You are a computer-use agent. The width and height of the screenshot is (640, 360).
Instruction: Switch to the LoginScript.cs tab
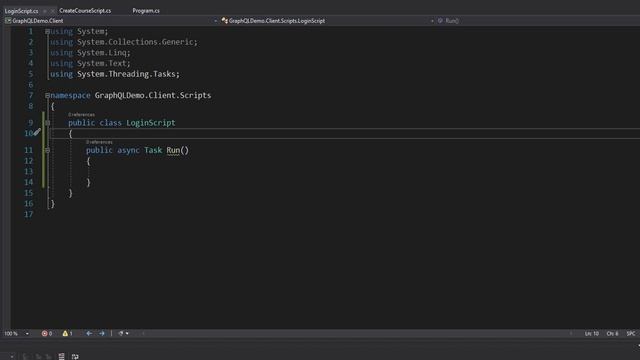21,11
